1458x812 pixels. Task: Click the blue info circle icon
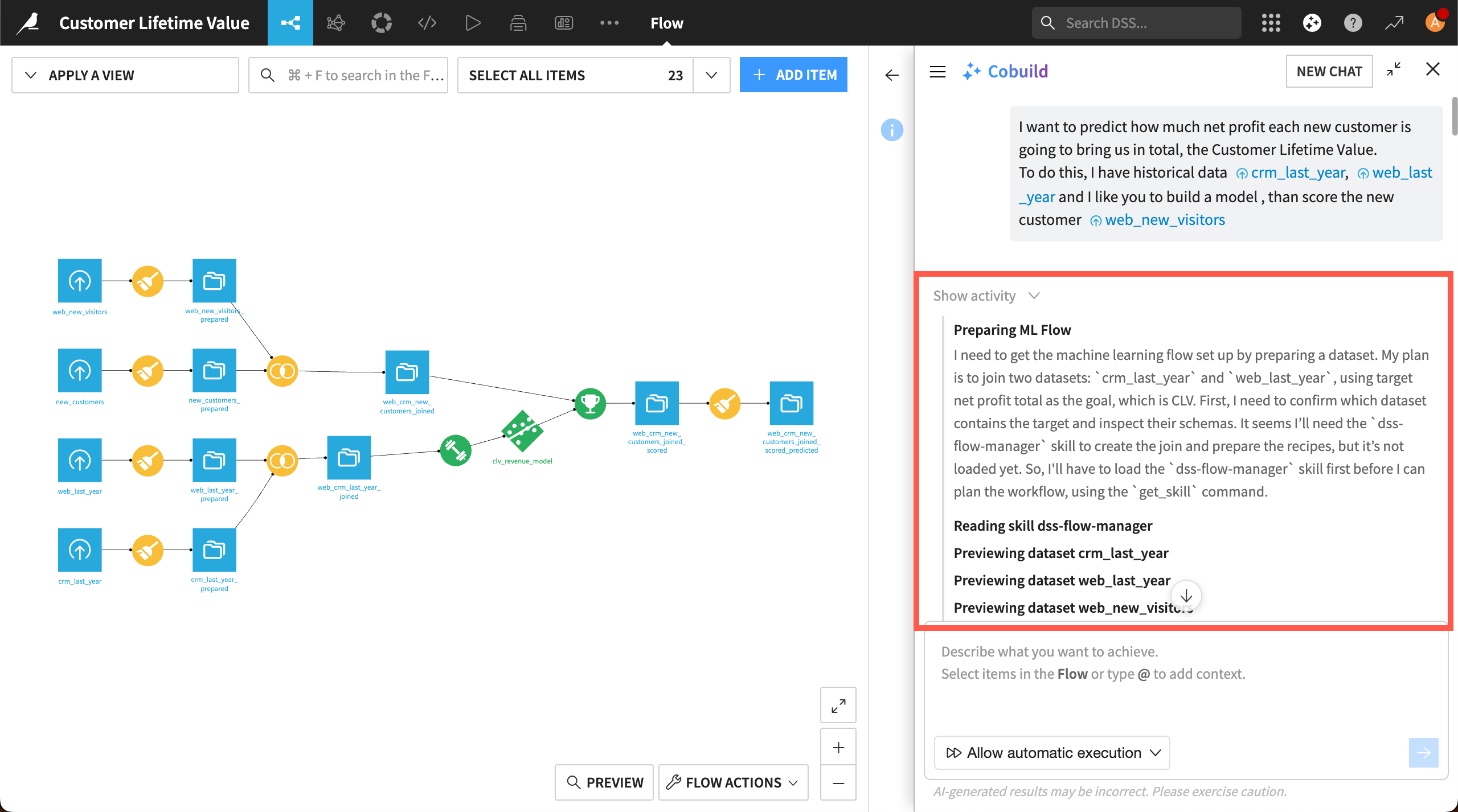tap(892, 130)
